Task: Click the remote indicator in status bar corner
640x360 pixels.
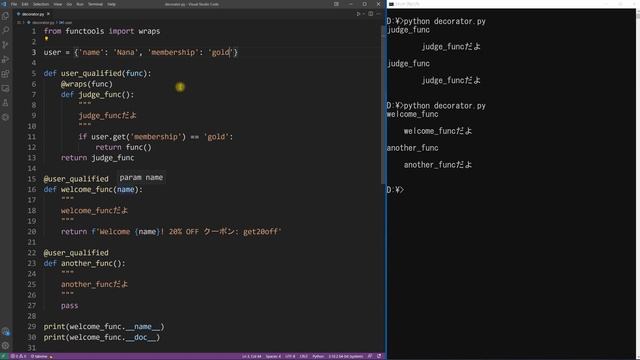Action: pyautogui.click(x=4, y=356)
